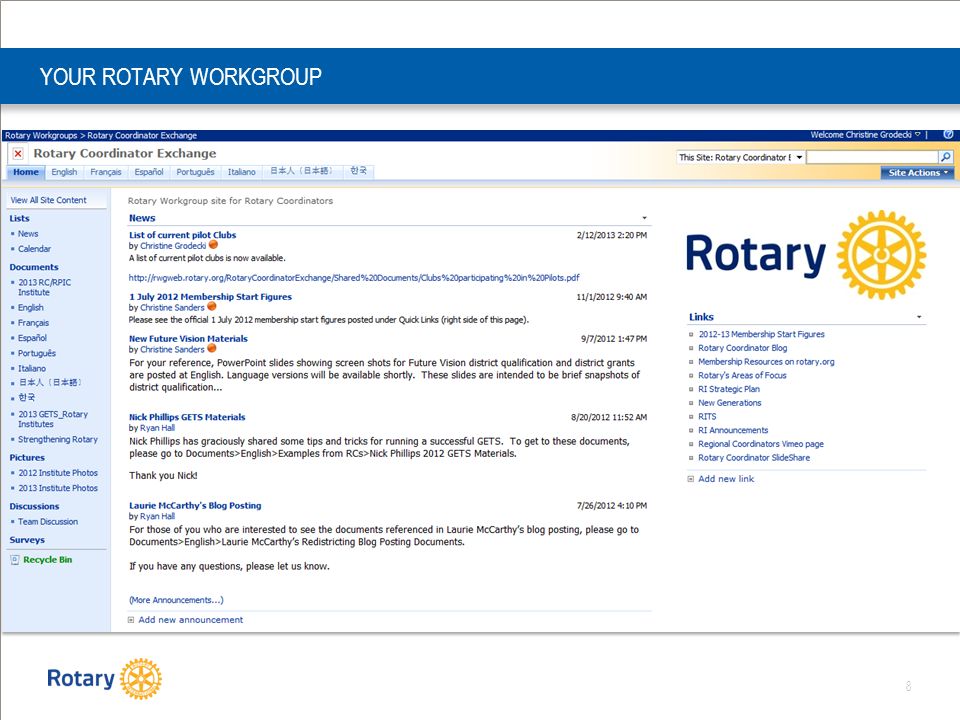The image size is (960, 720).
Task: Open 2013 RC/RPIC Institute documents
Action: tap(44, 287)
